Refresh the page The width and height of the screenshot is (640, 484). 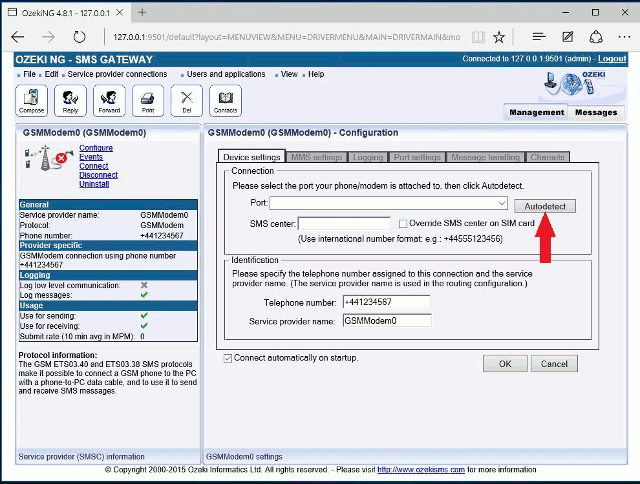coord(79,37)
